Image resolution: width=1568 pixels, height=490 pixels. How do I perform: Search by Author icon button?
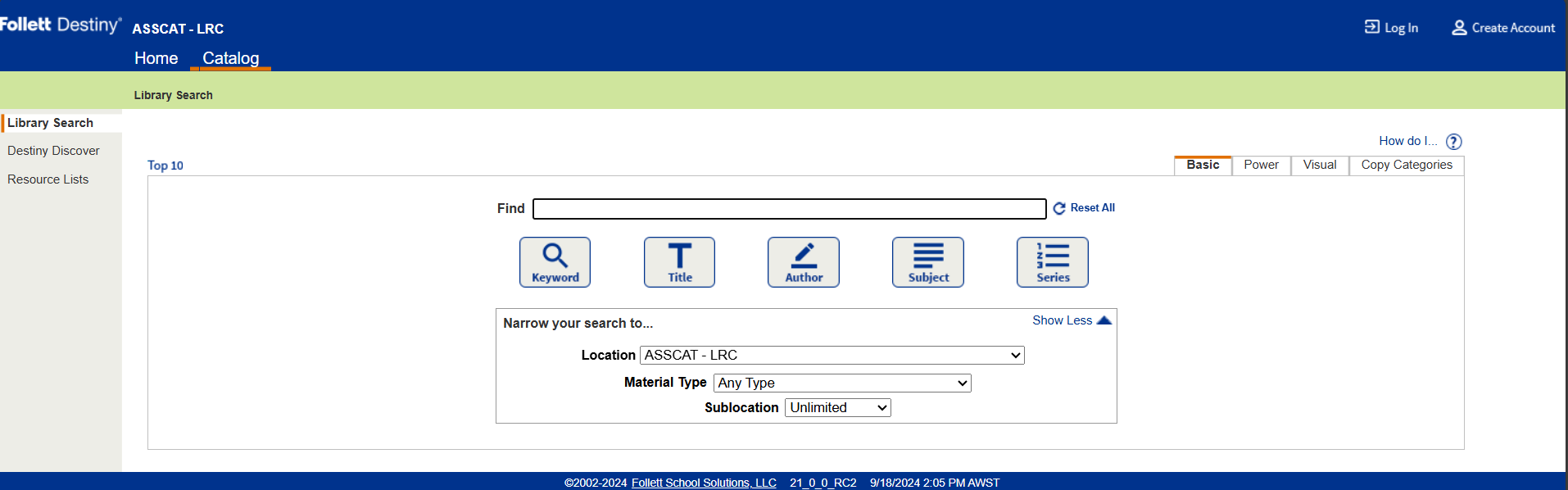point(804,262)
